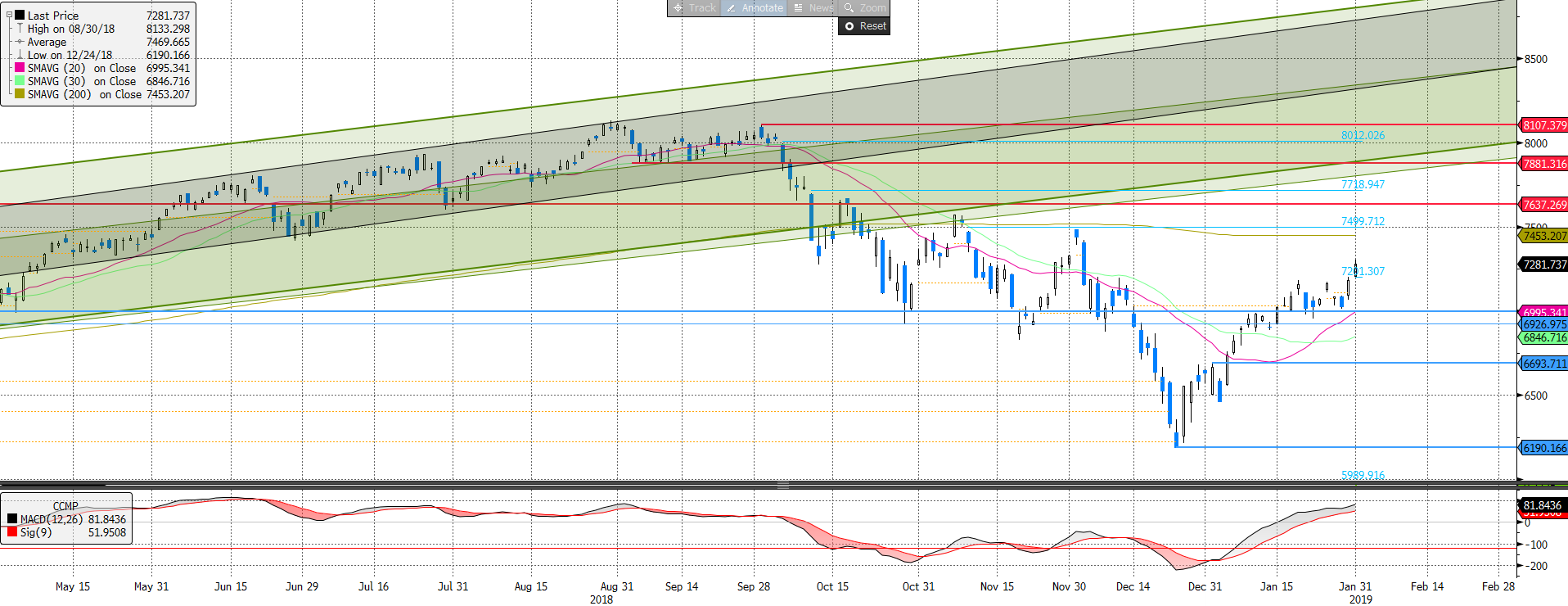The height and width of the screenshot is (606, 1568).
Task: Select the 'SMAVG (30) on Close' legend label
Action: [x=82, y=81]
